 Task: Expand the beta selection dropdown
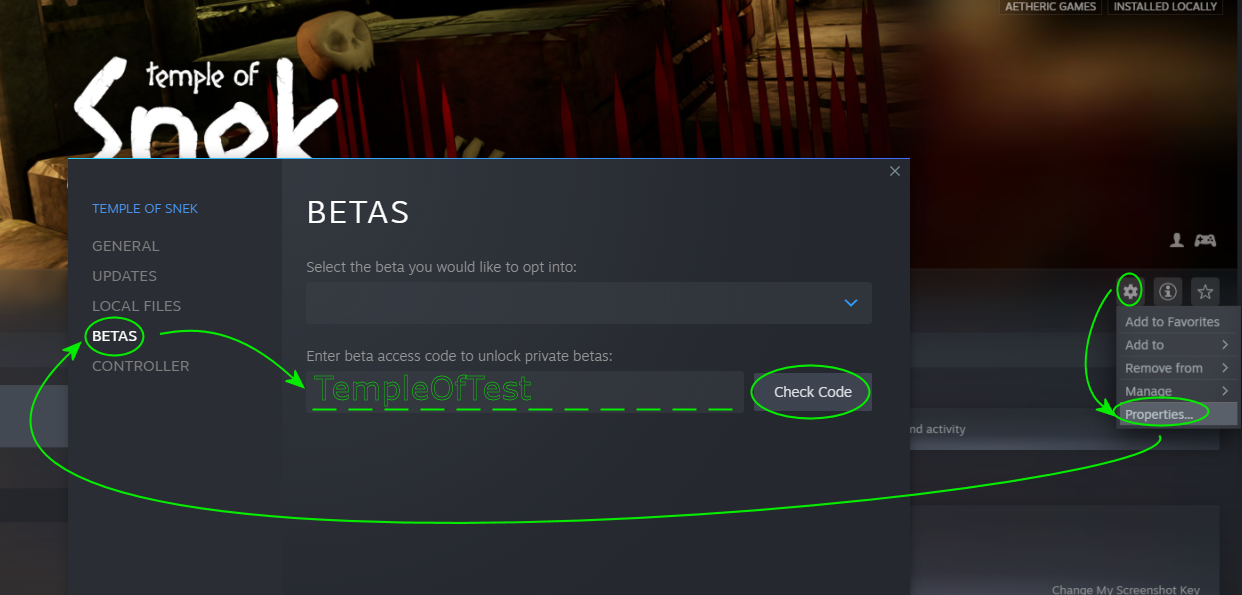(589, 303)
